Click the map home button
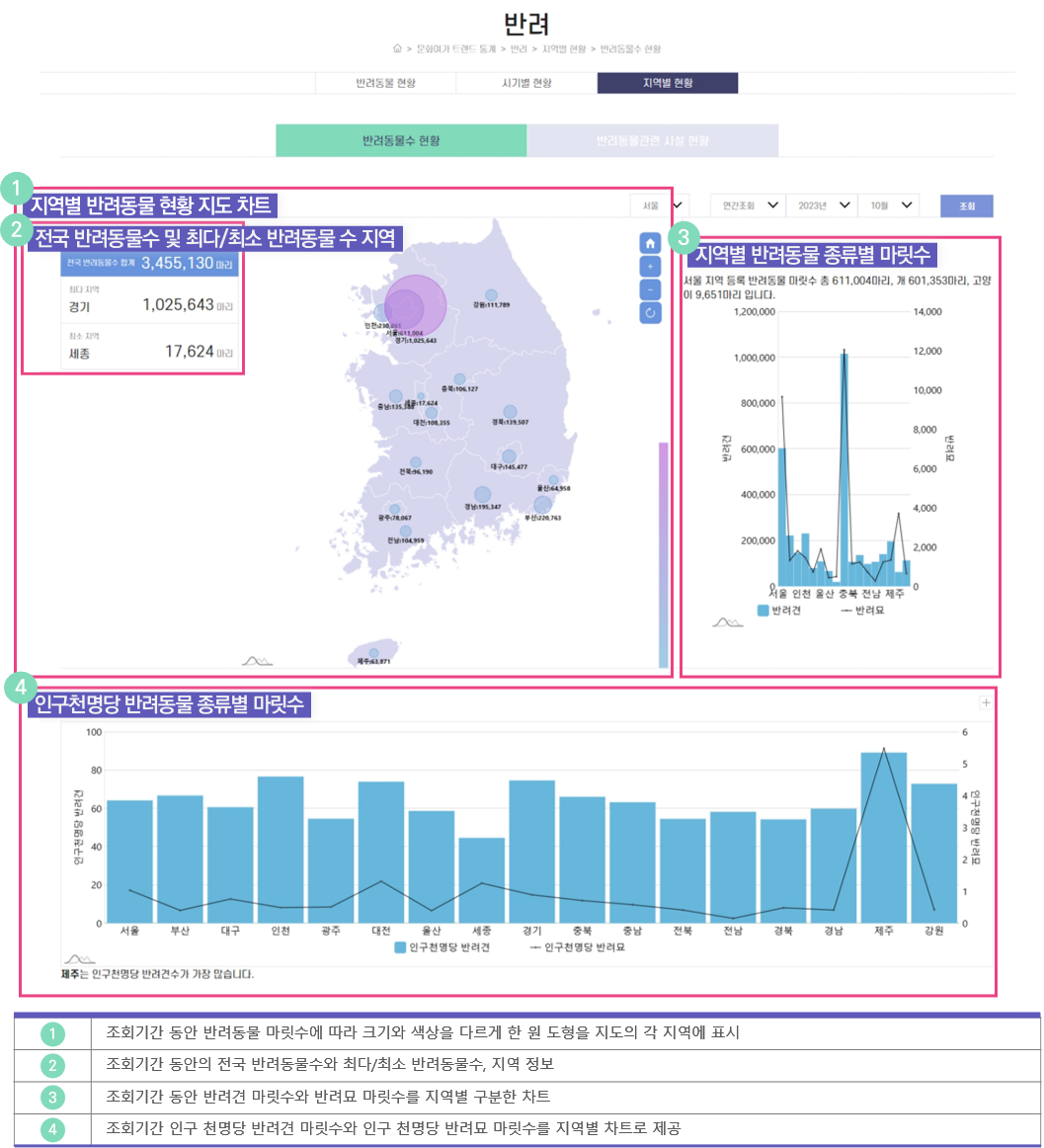The image size is (1044, 1148). click(650, 242)
